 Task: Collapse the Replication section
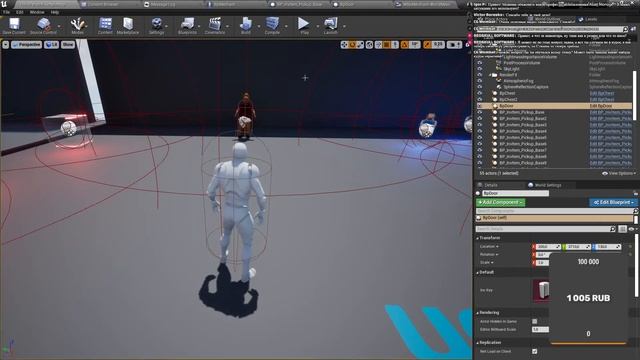[x=478, y=343]
